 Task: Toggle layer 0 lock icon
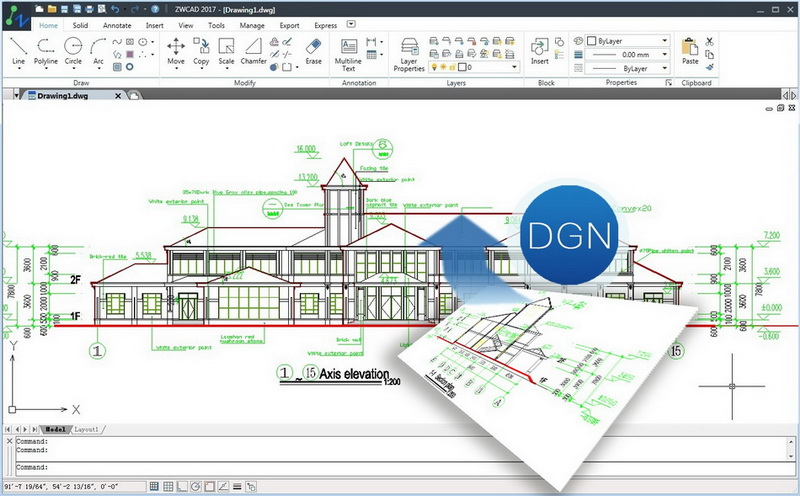pos(452,67)
